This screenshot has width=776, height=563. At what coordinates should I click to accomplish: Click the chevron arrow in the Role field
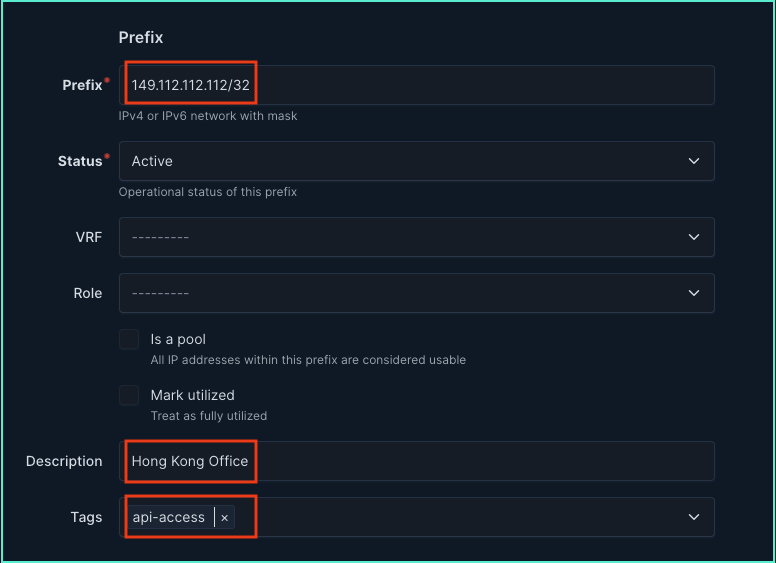694,293
